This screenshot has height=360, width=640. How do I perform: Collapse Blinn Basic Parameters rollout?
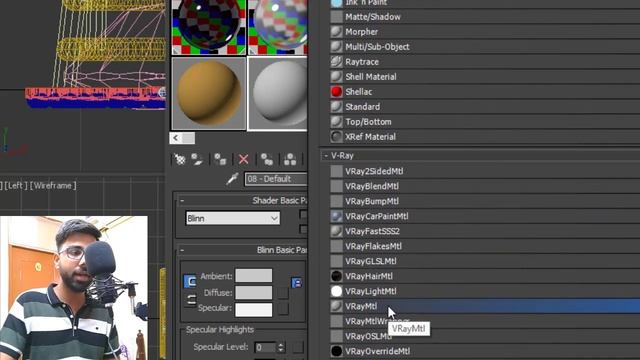[x=182, y=250]
